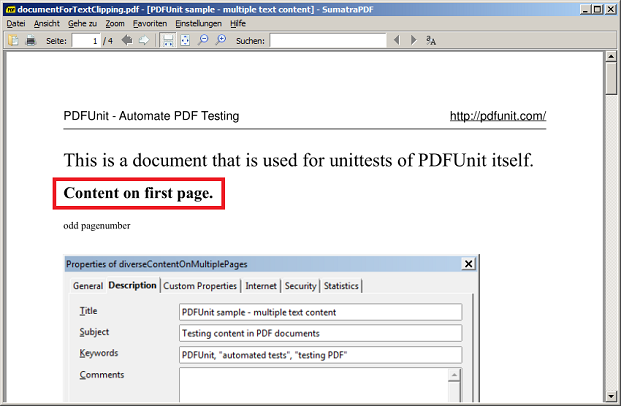Select the fit width view icon
The height and width of the screenshot is (406, 621).
click(168, 40)
